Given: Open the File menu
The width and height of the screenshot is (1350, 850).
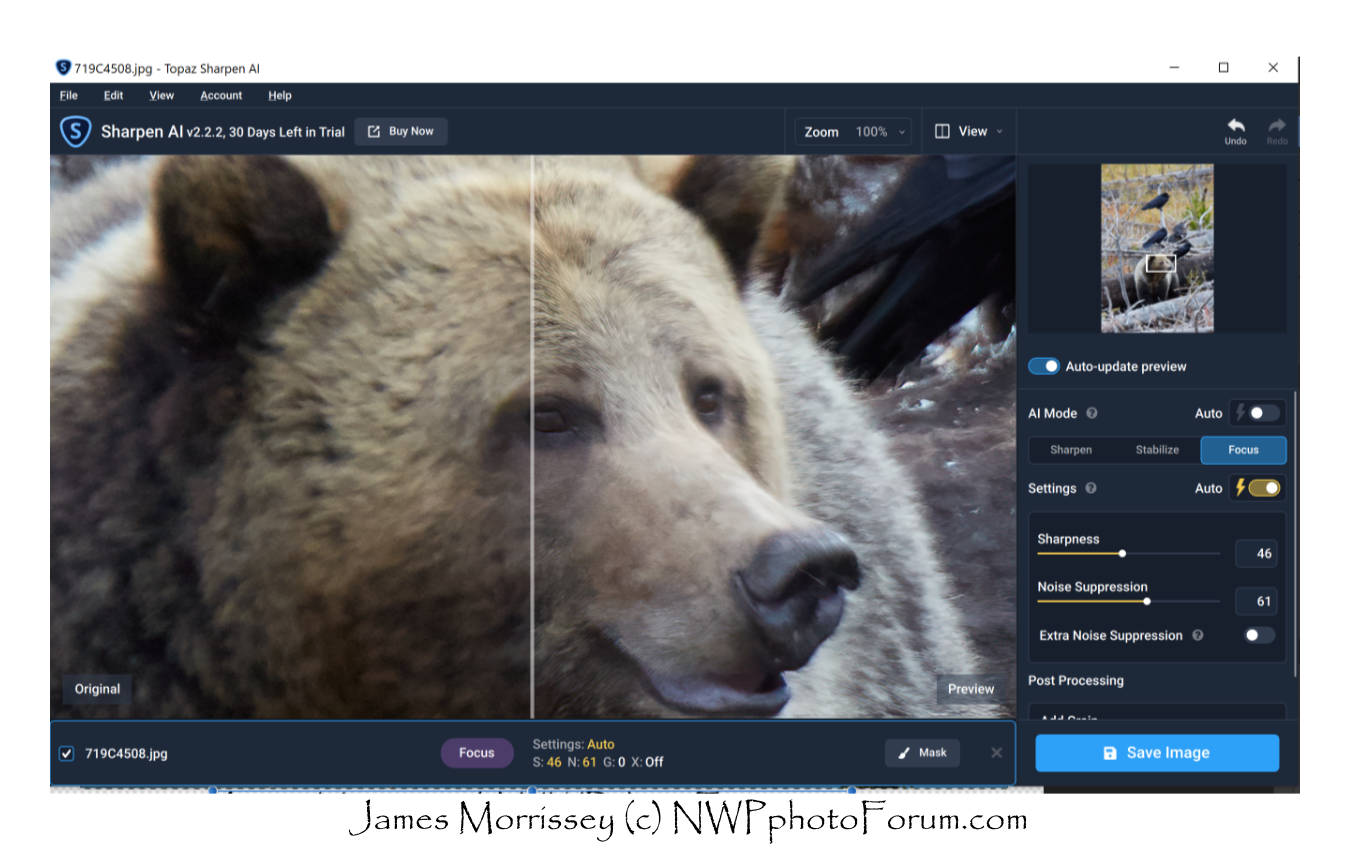Looking at the screenshot, I should (68, 95).
